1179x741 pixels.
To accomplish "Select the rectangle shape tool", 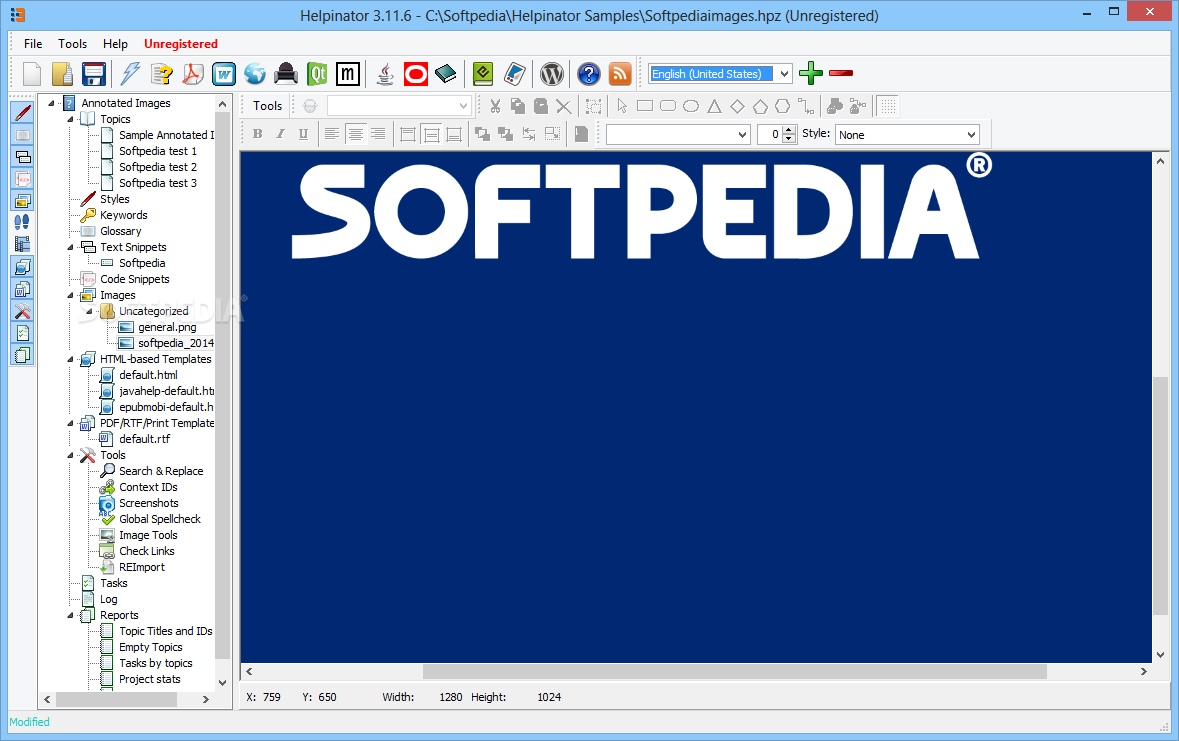I will tap(644, 106).
